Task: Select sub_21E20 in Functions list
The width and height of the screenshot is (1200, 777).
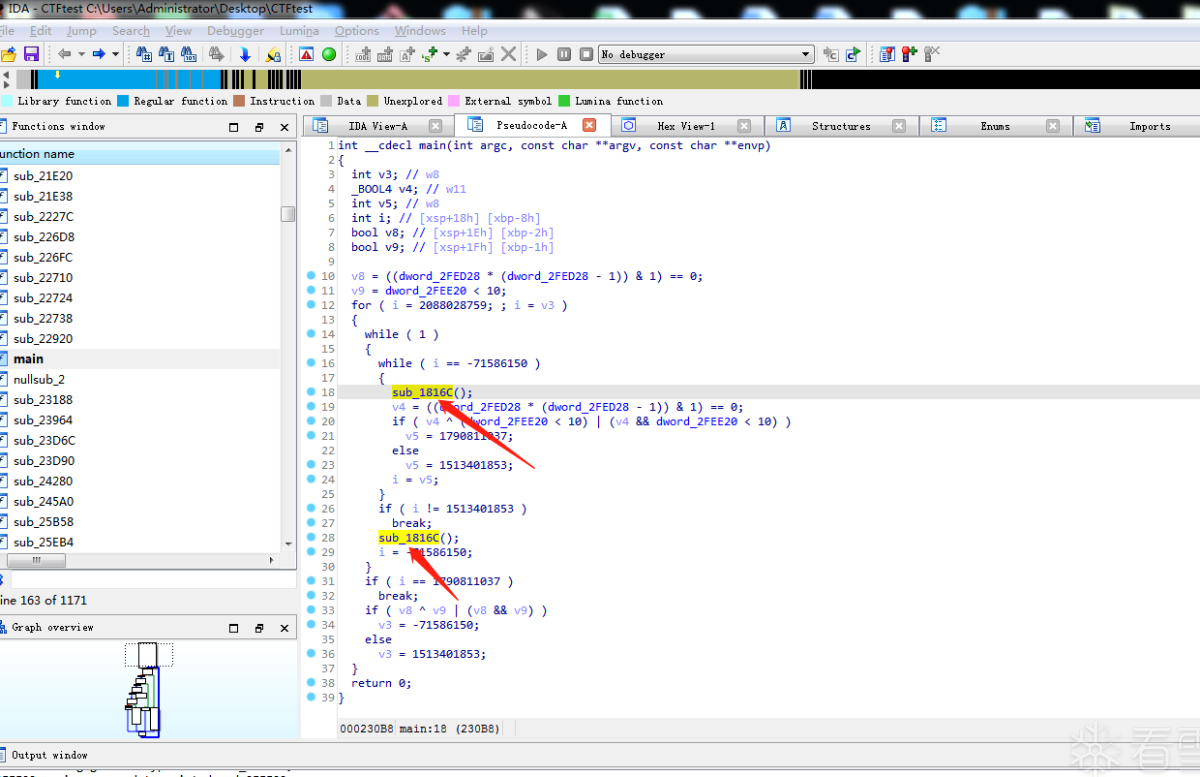Action: (x=140, y=176)
